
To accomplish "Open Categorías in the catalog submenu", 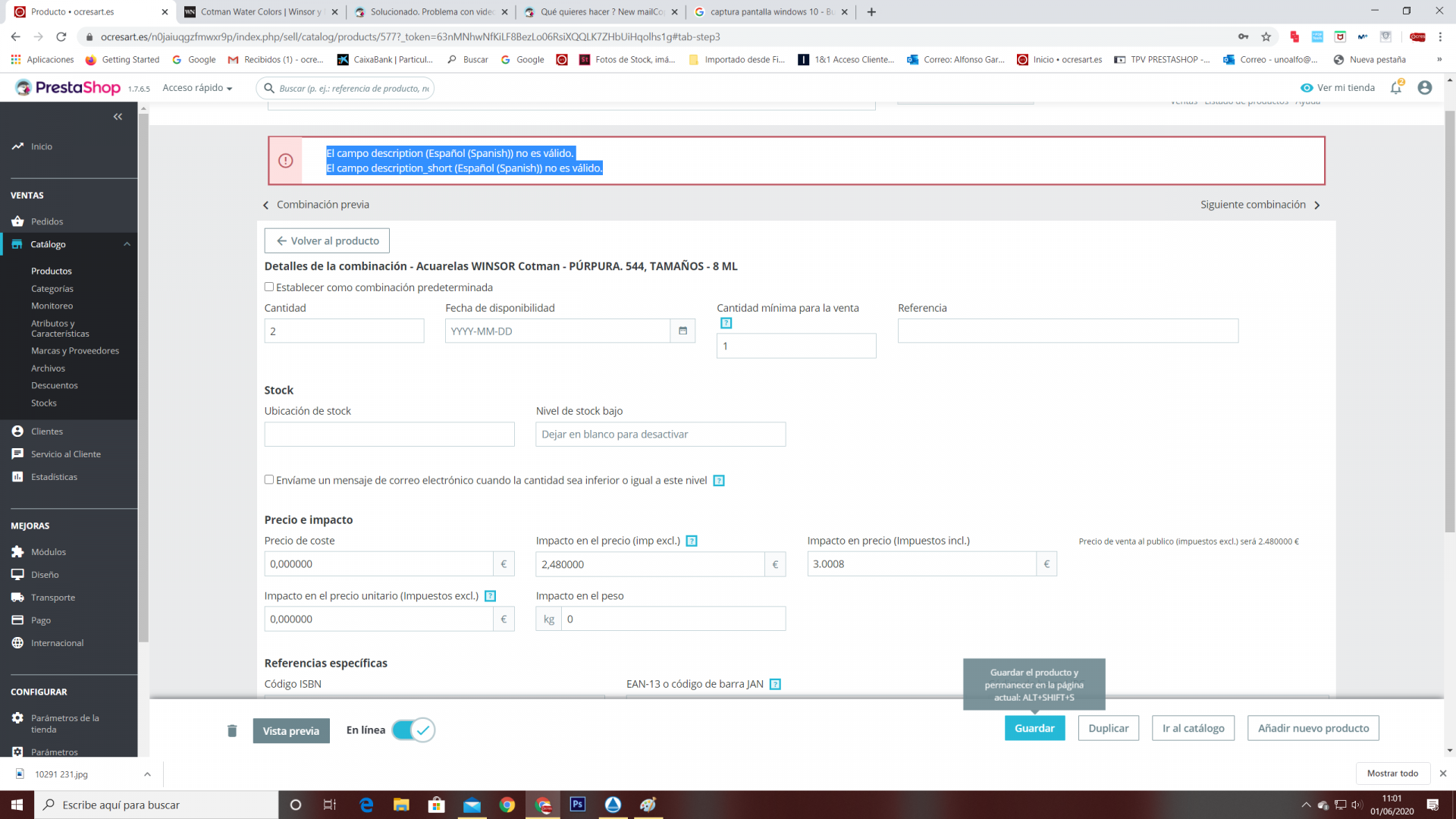I will coord(52,288).
